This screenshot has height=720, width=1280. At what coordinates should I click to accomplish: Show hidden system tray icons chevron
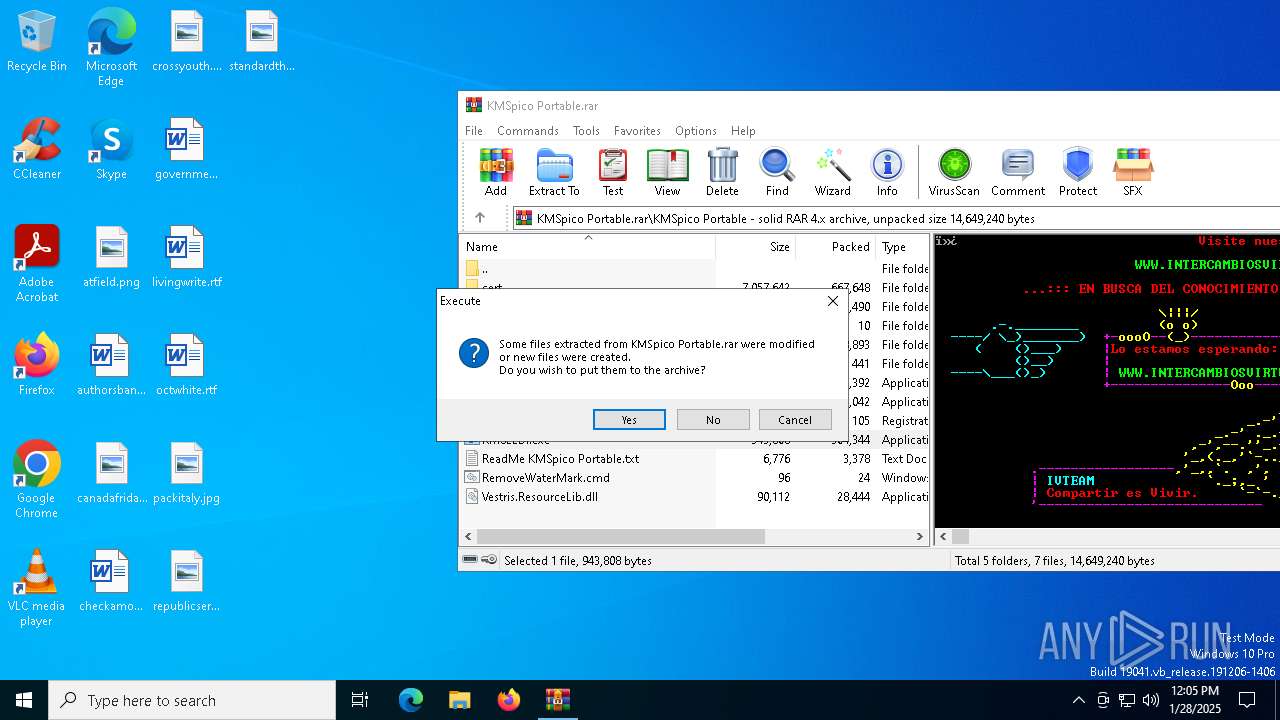pyautogui.click(x=1078, y=700)
